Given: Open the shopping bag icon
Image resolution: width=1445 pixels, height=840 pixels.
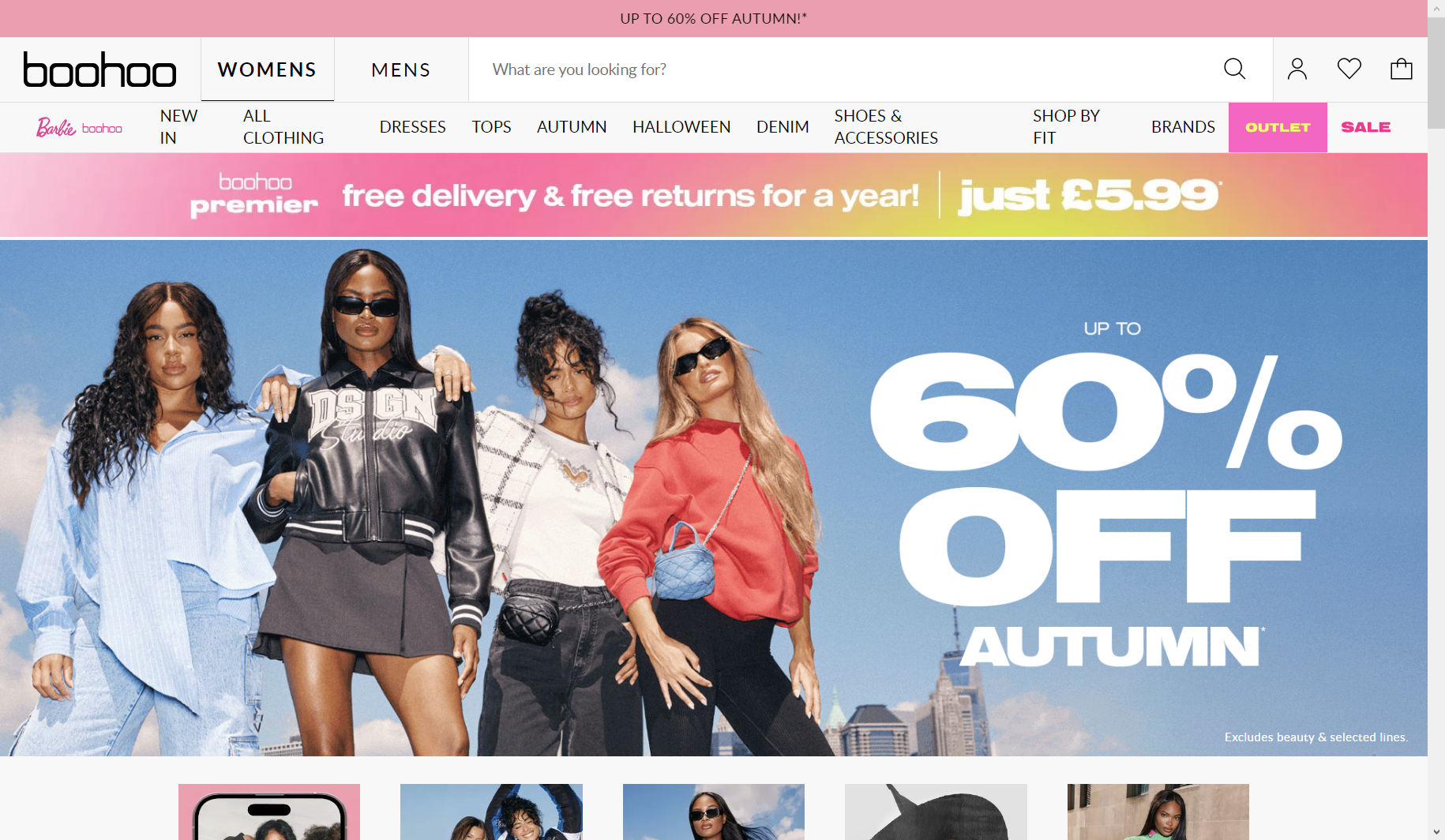Looking at the screenshot, I should 1402,69.
